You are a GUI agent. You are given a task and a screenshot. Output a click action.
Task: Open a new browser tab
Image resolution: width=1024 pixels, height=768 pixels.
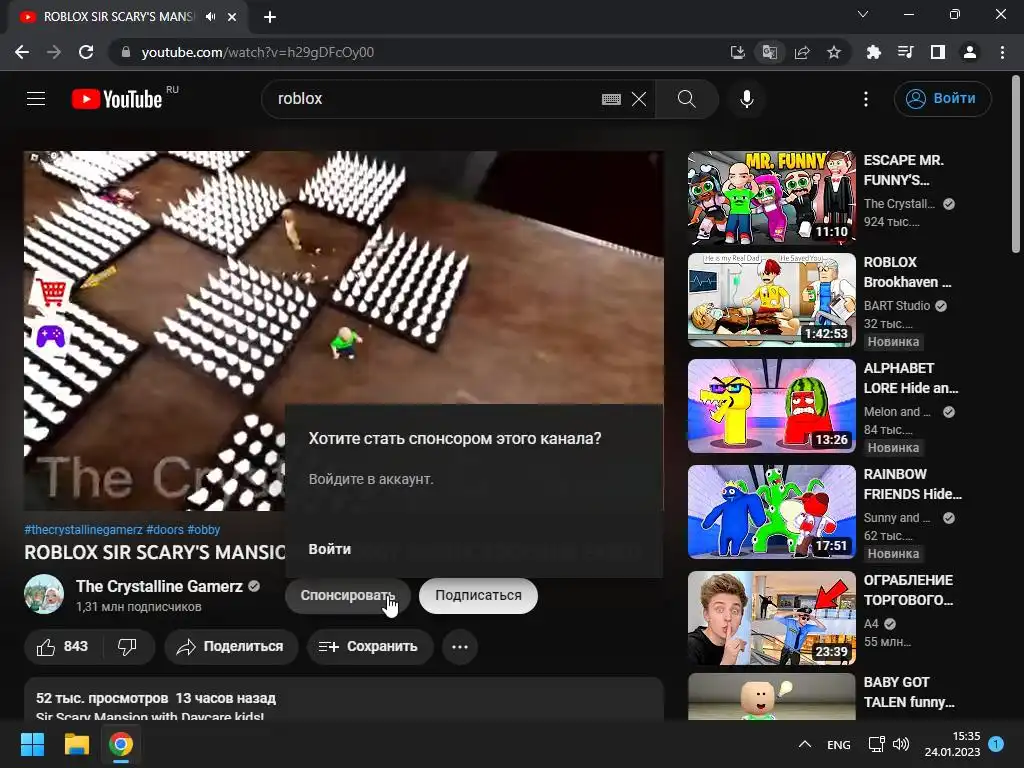[270, 17]
